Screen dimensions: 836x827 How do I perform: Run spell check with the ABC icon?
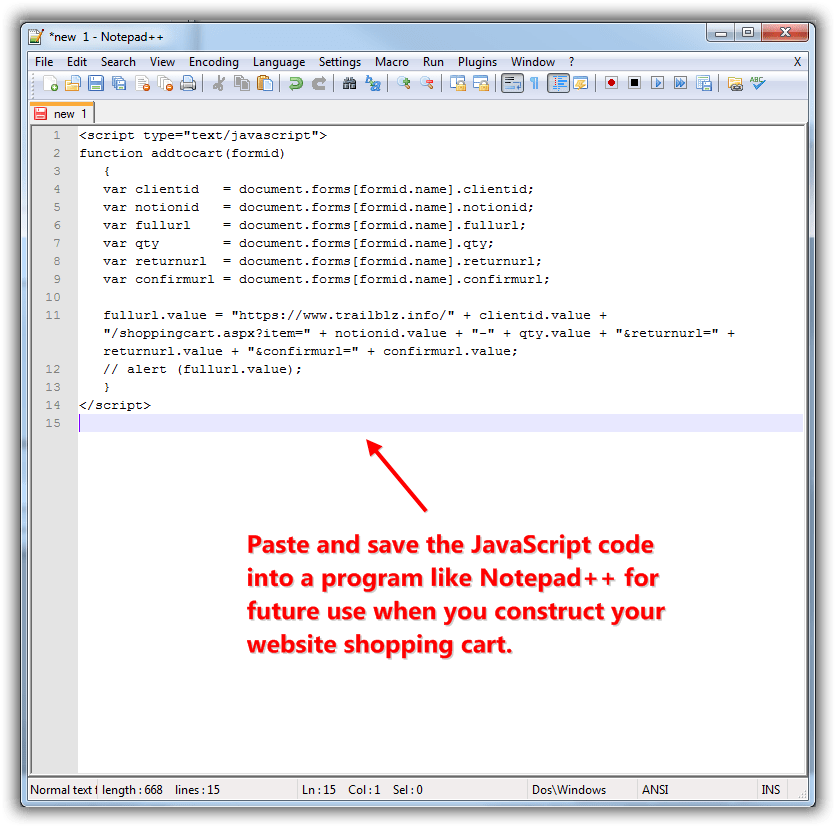757,84
